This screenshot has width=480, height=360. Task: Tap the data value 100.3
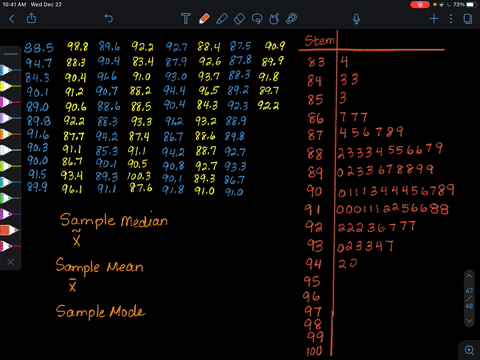point(139,176)
